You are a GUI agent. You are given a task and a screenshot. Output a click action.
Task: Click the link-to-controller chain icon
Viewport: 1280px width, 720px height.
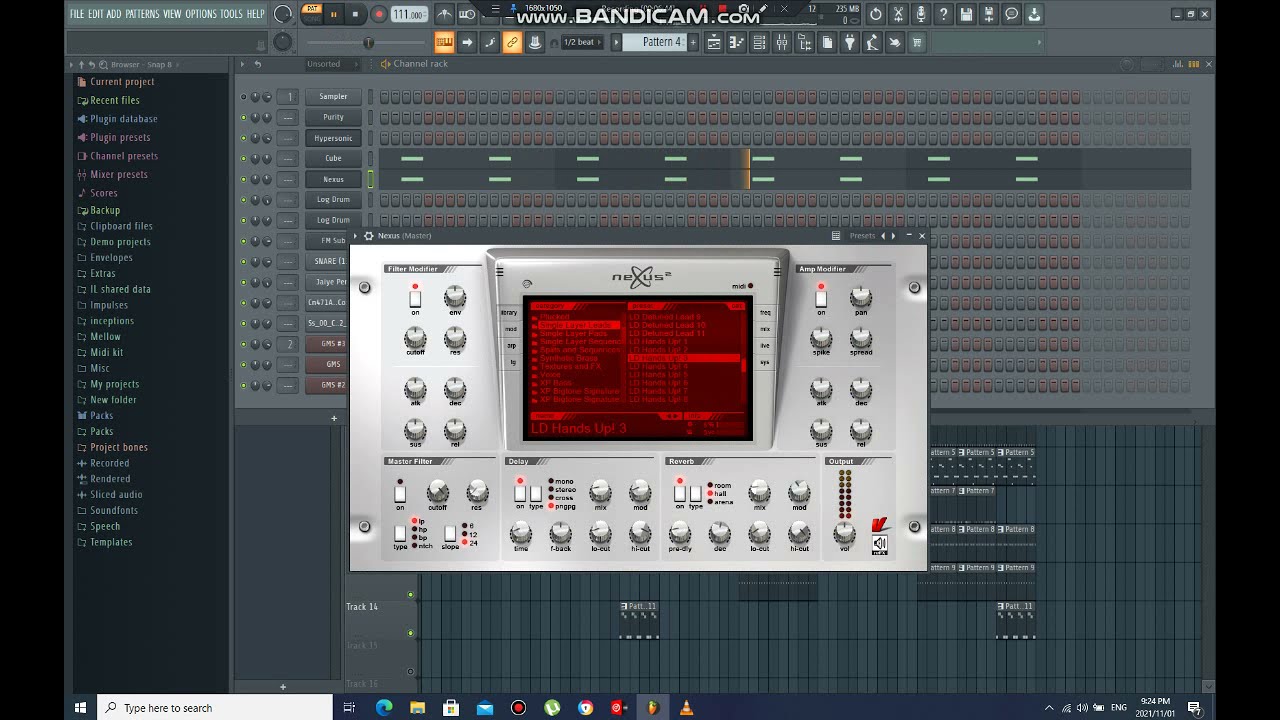click(512, 42)
